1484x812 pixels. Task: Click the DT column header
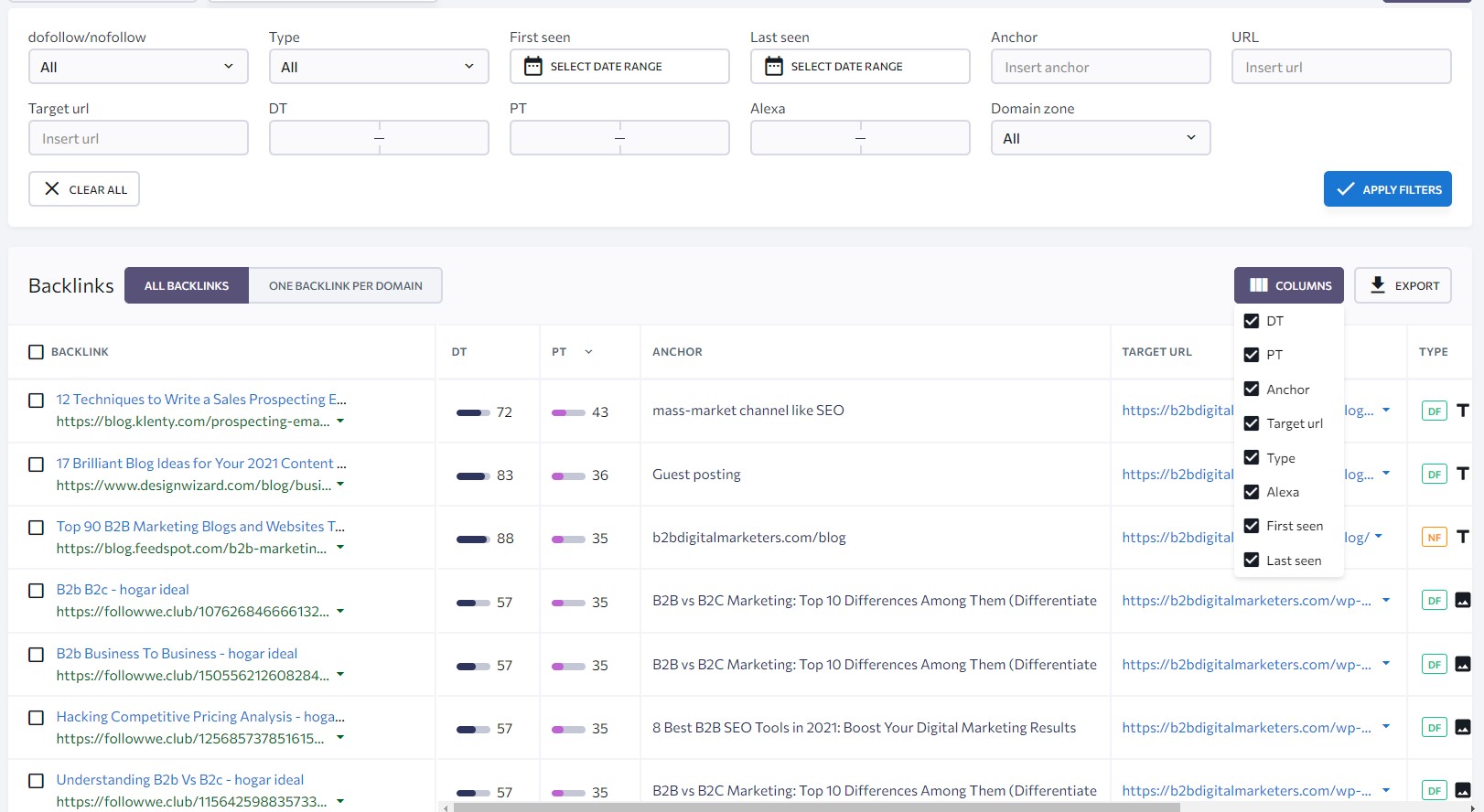pyautogui.click(x=459, y=352)
